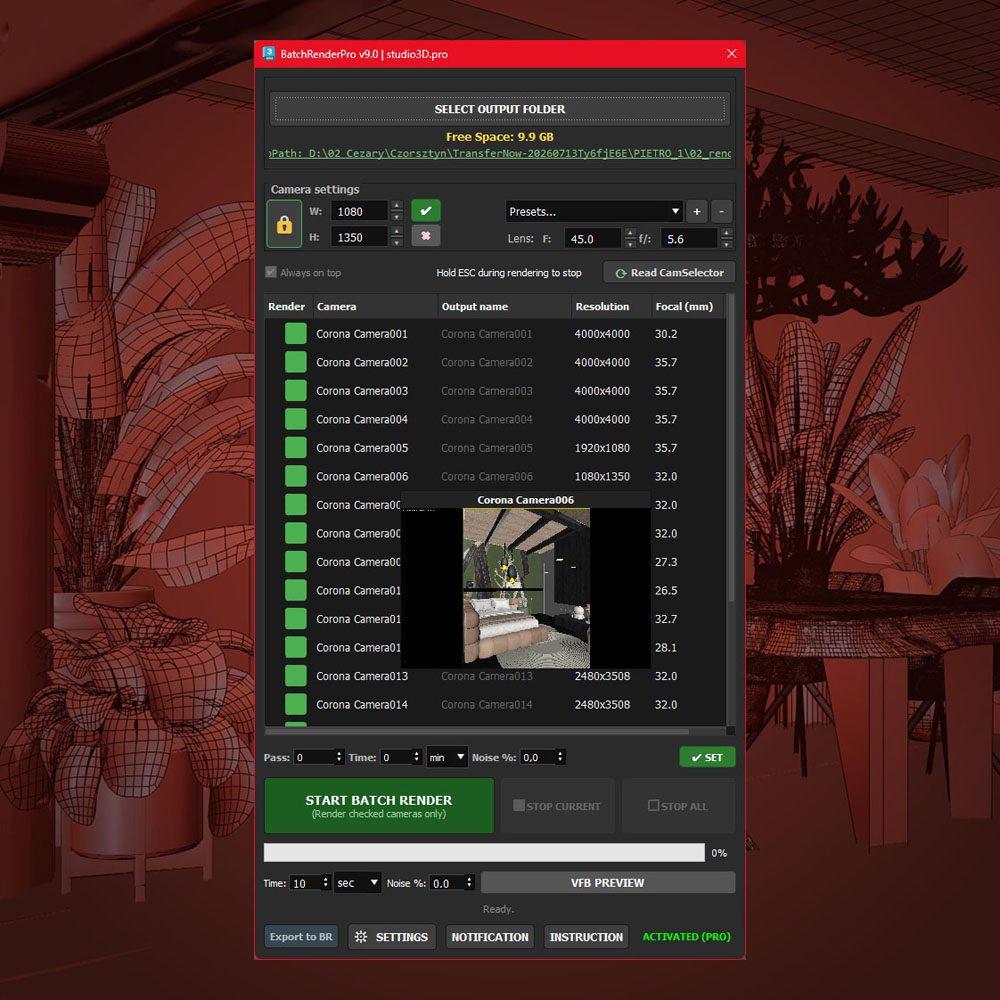Increase preview Noise % stepper
This screenshot has width=1000, height=1000.
click(x=469, y=879)
